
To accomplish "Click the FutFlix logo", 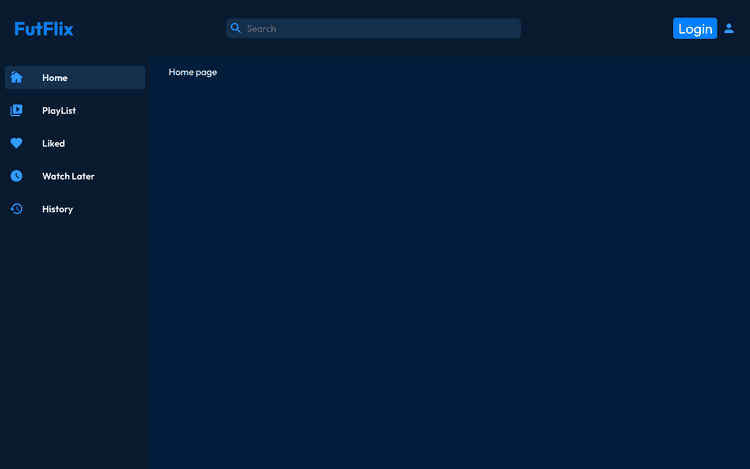I will (x=44, y=29).
